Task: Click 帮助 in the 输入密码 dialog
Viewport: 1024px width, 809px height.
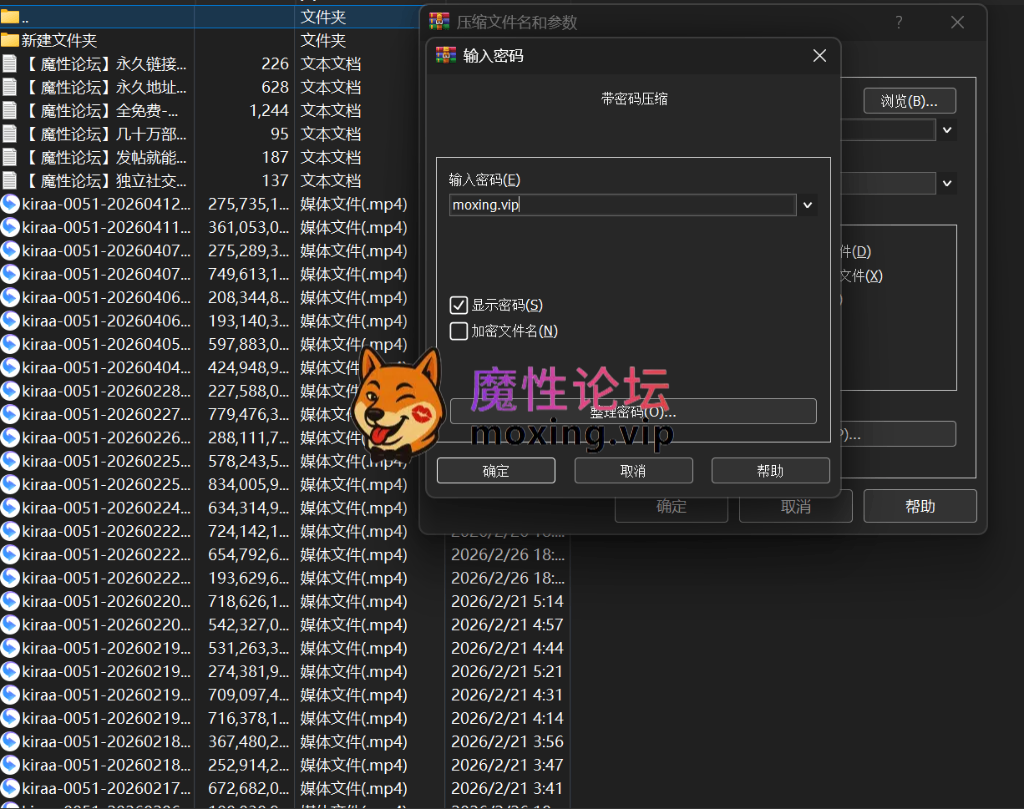Action: tap(770, 471)
